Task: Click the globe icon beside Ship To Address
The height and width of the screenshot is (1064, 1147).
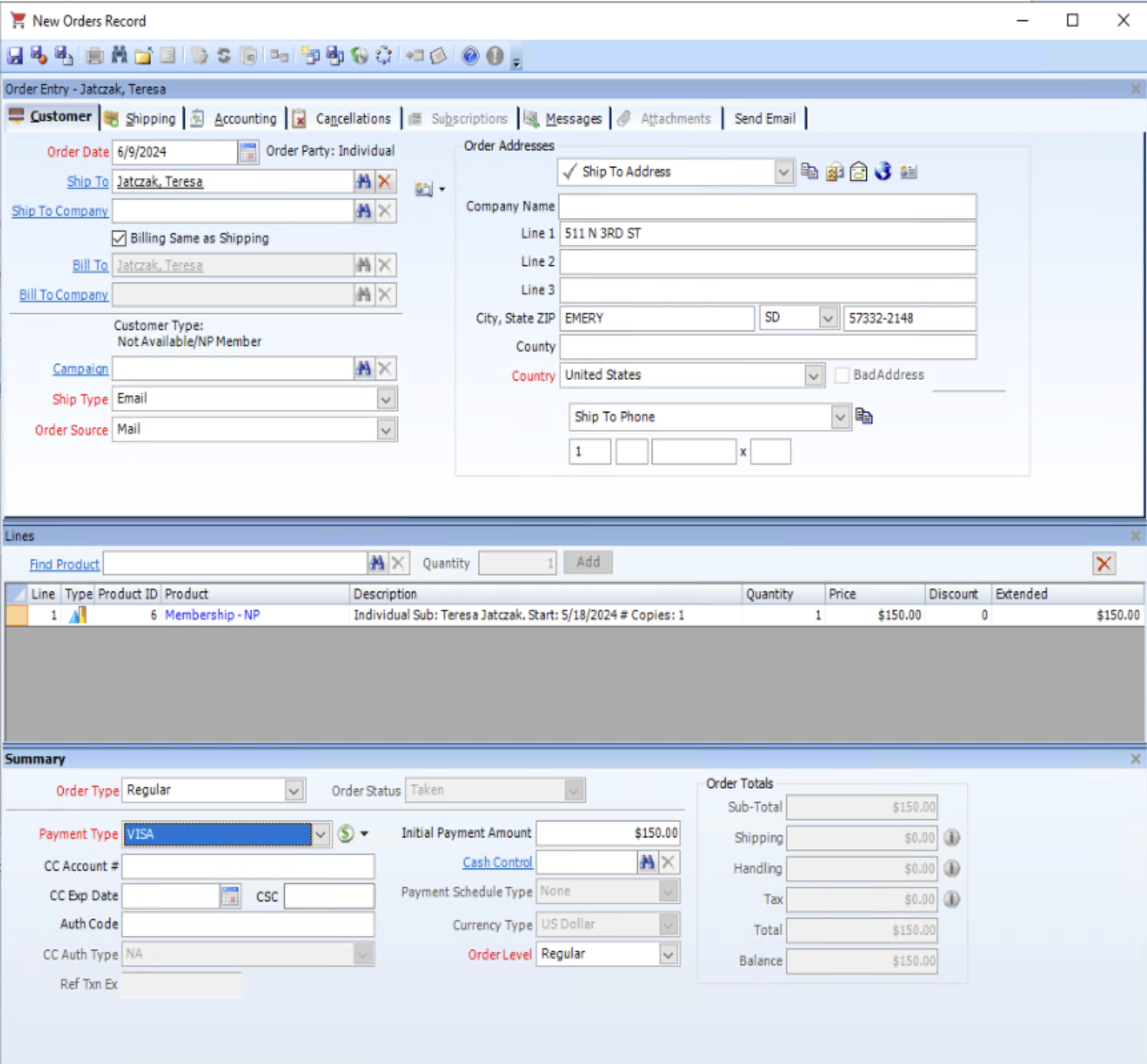Action: tap(883, 172)
